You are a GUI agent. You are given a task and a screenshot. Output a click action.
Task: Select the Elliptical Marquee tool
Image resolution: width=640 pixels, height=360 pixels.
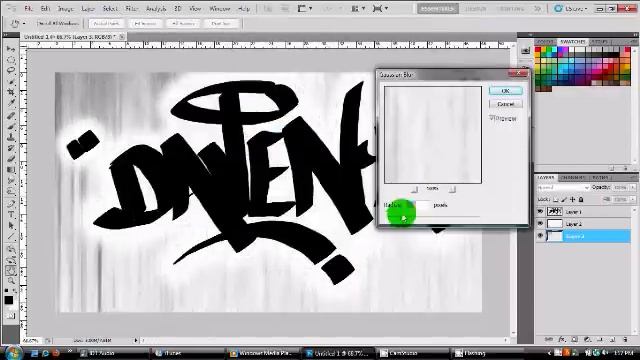[x=11, y=60]
